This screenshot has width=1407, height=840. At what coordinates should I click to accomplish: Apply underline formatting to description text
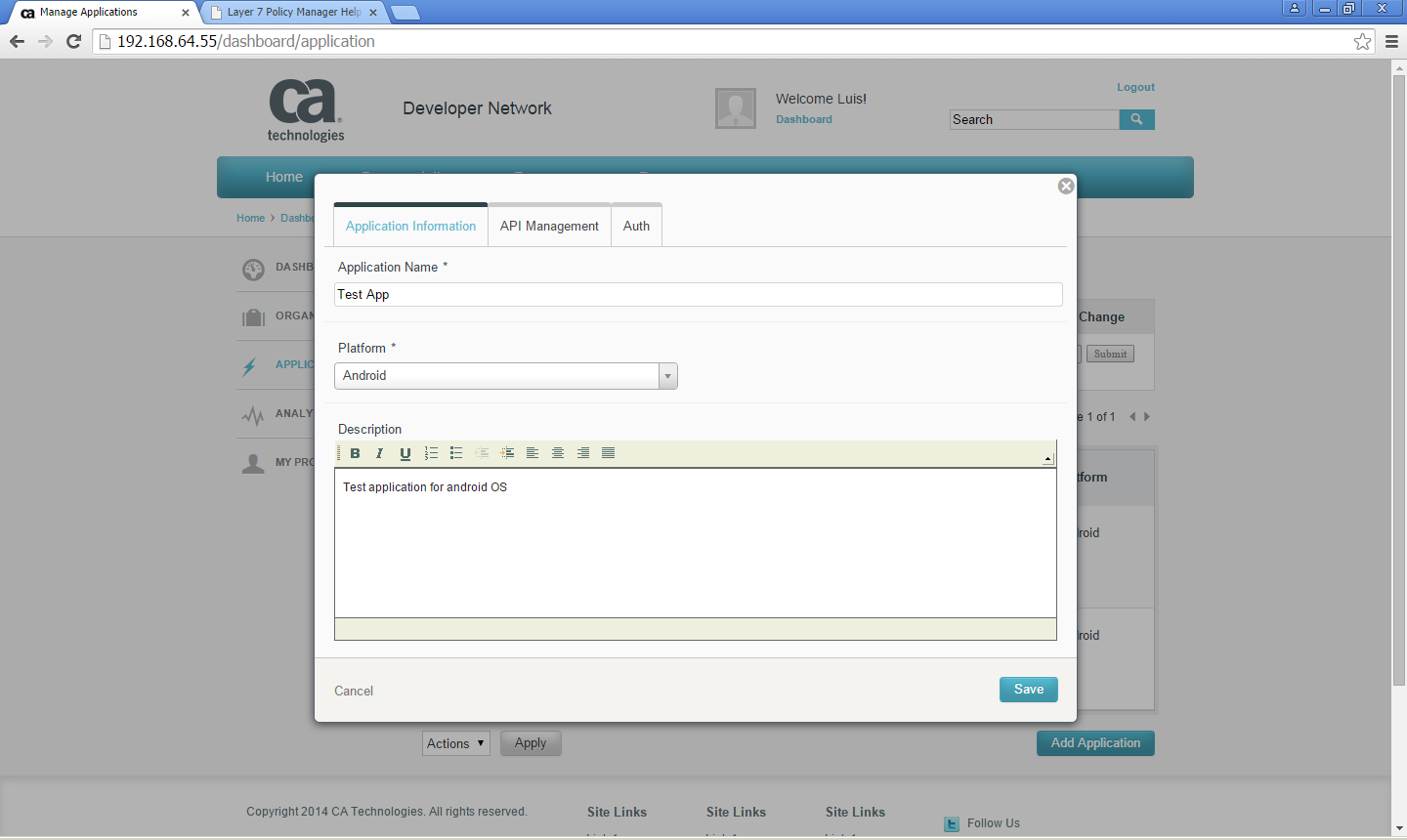pos(405,452)
